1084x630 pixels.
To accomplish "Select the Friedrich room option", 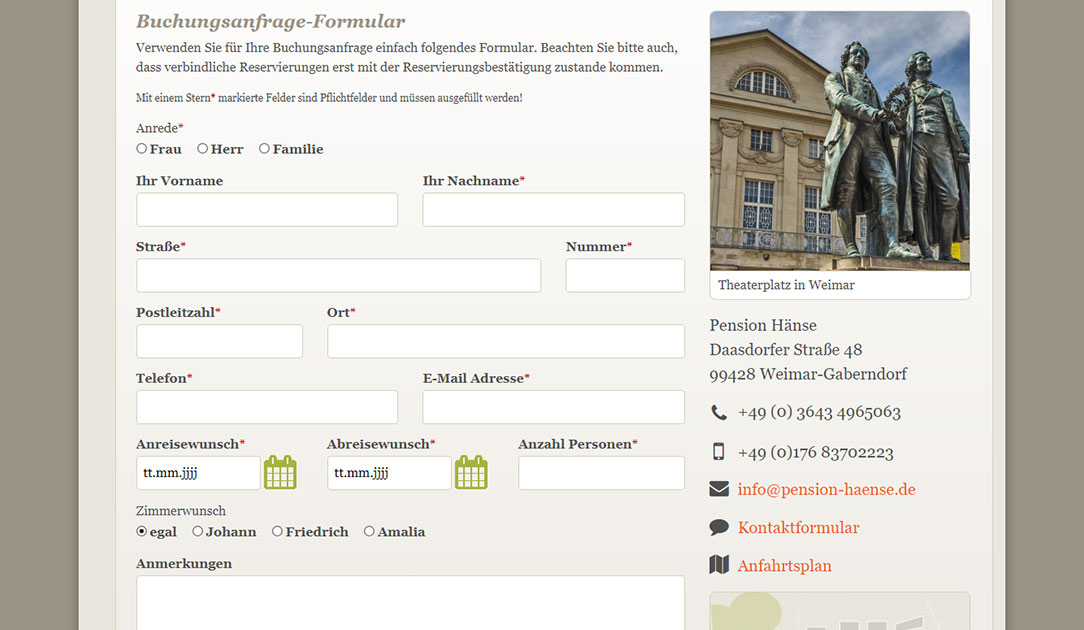I will pyautogui.click(x=278, y=532).
